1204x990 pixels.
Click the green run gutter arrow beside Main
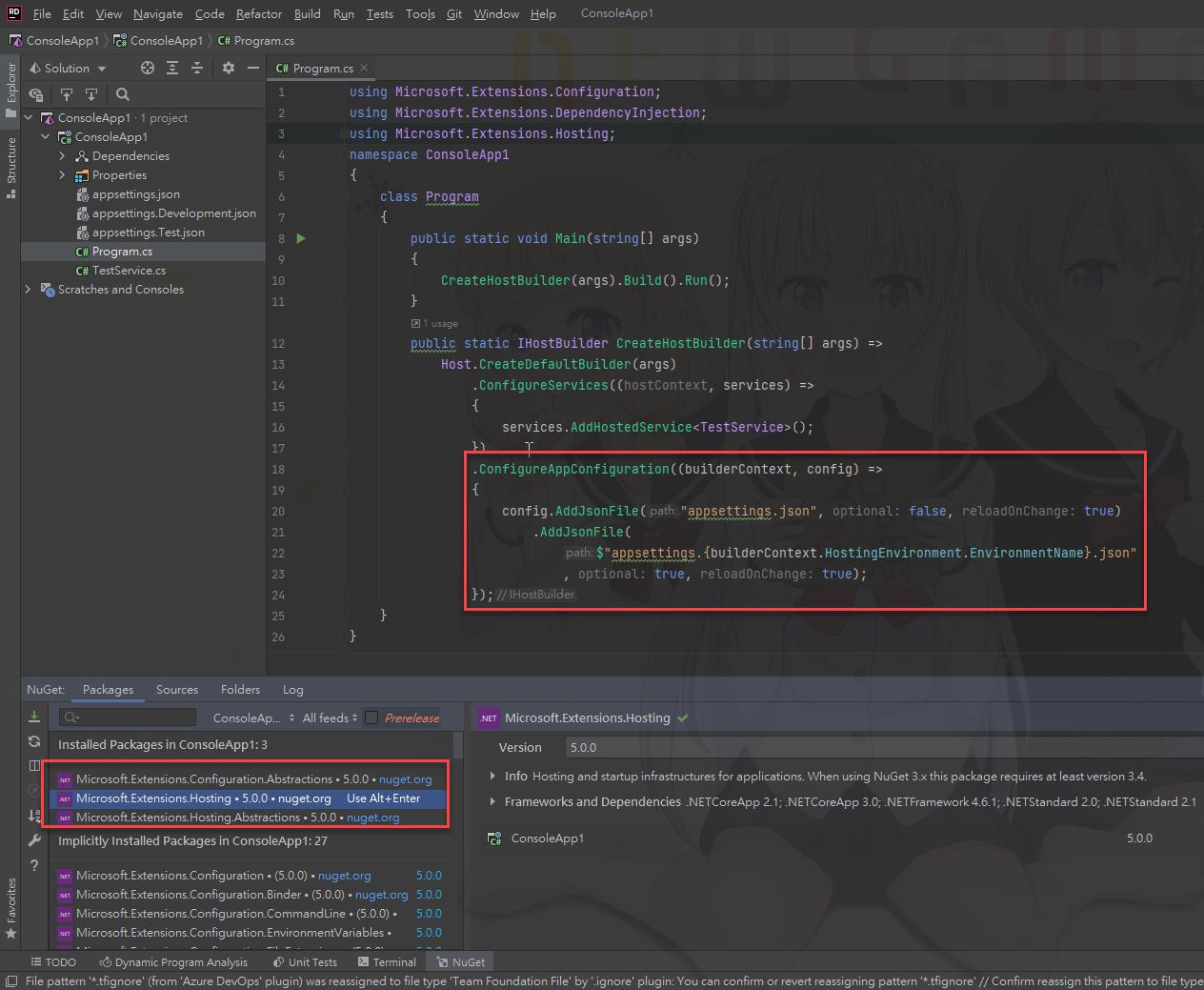[x=301, y=238]
